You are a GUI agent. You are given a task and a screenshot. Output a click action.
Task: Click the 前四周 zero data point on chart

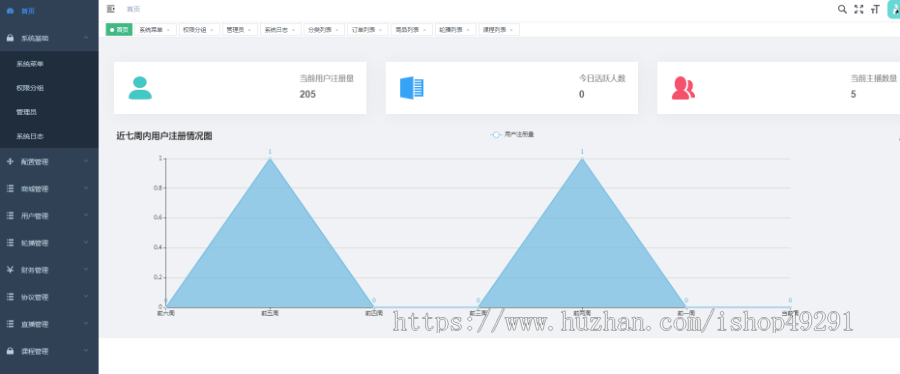374,307
